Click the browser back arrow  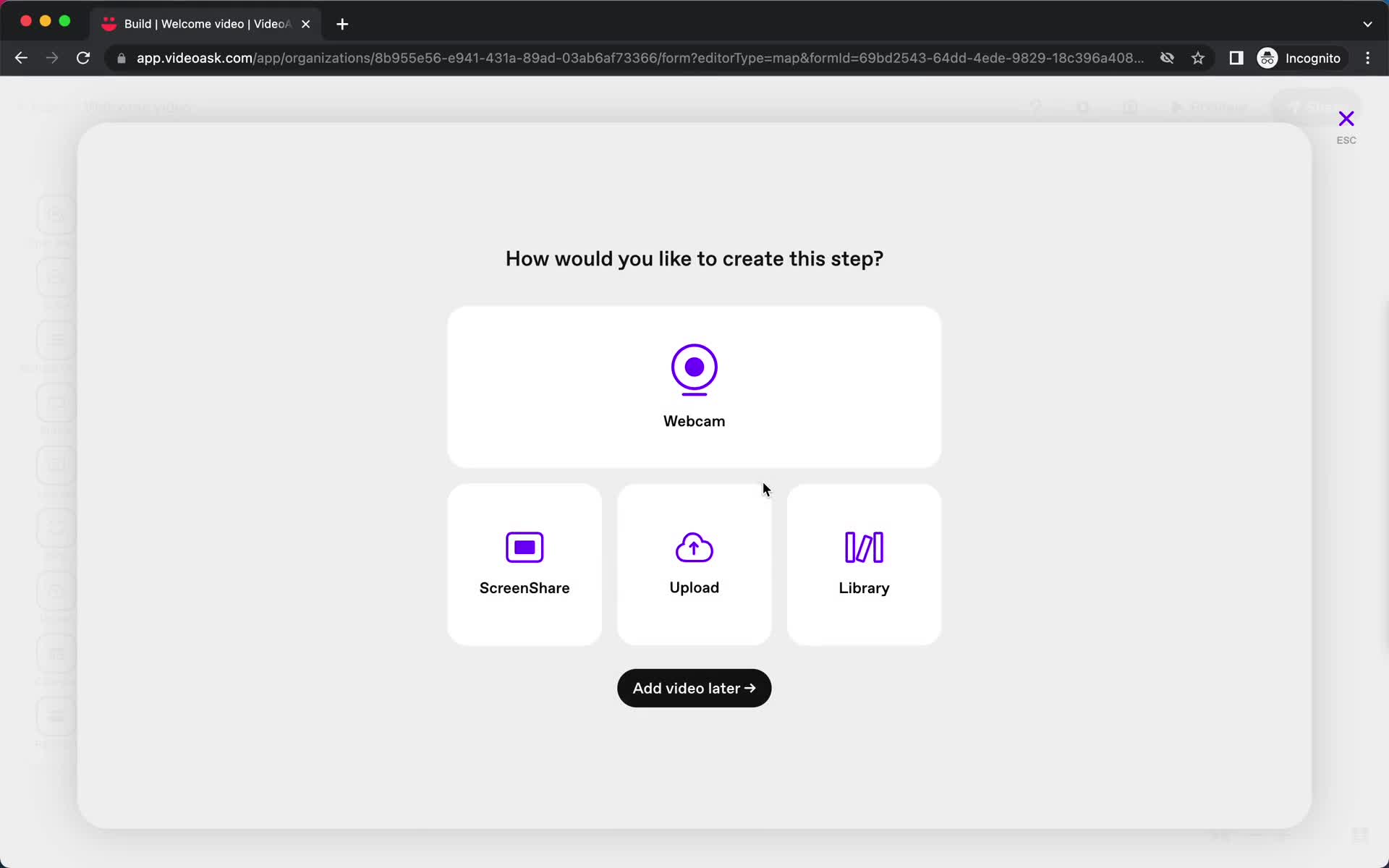click(21, 58)
